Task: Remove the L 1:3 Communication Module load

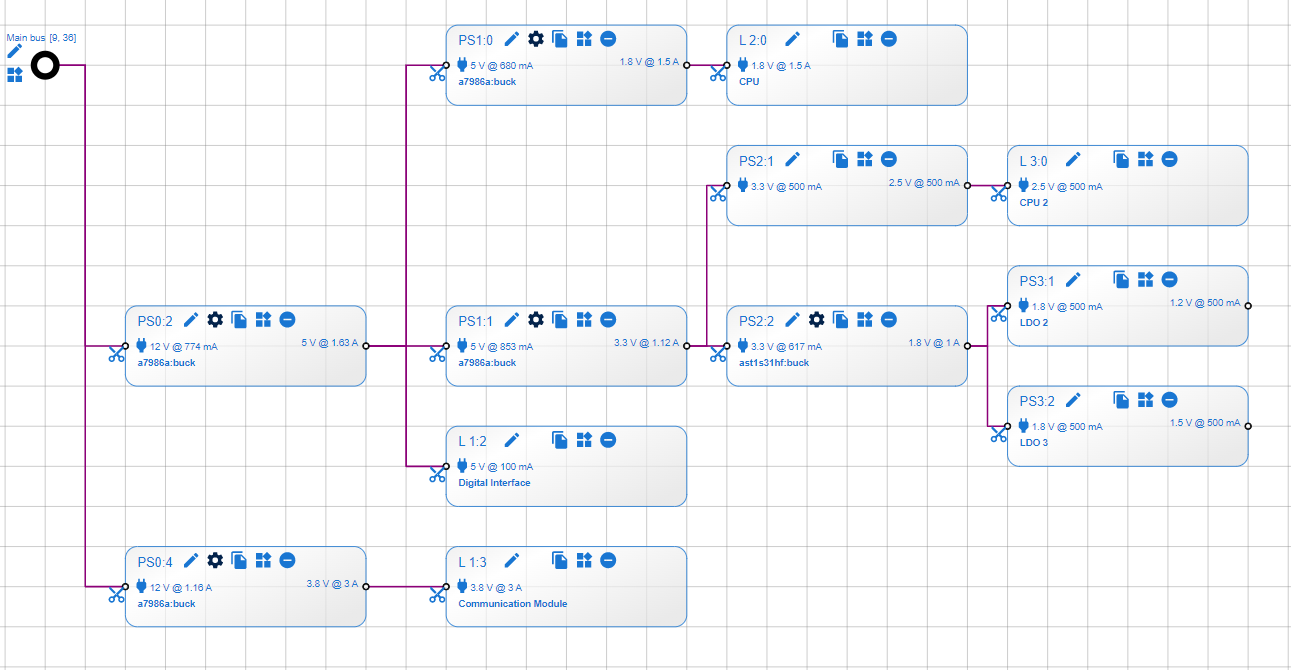Action: (x=608, y=560)
